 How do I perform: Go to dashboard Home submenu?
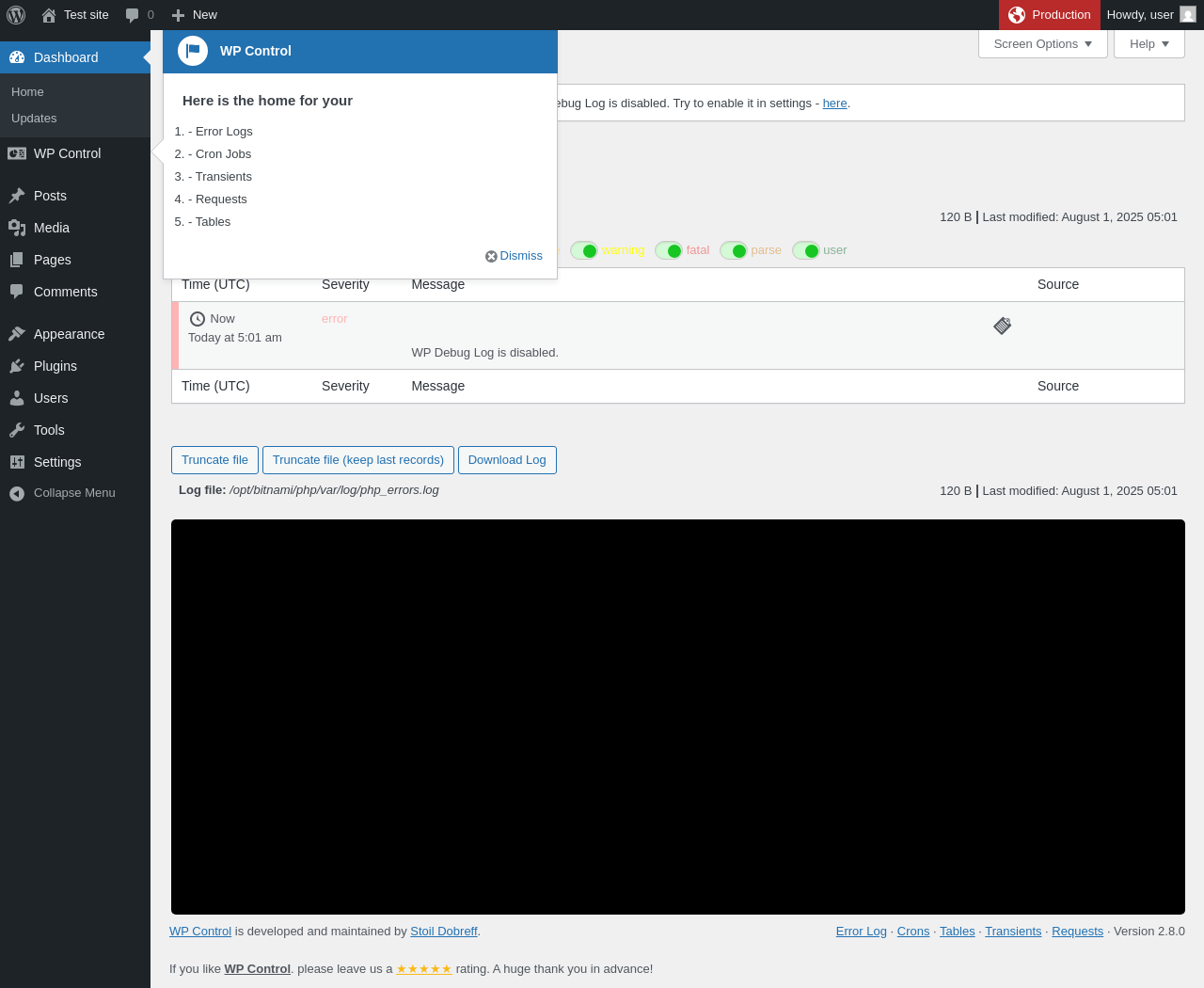pyautogui.click(x=27, y=91)
